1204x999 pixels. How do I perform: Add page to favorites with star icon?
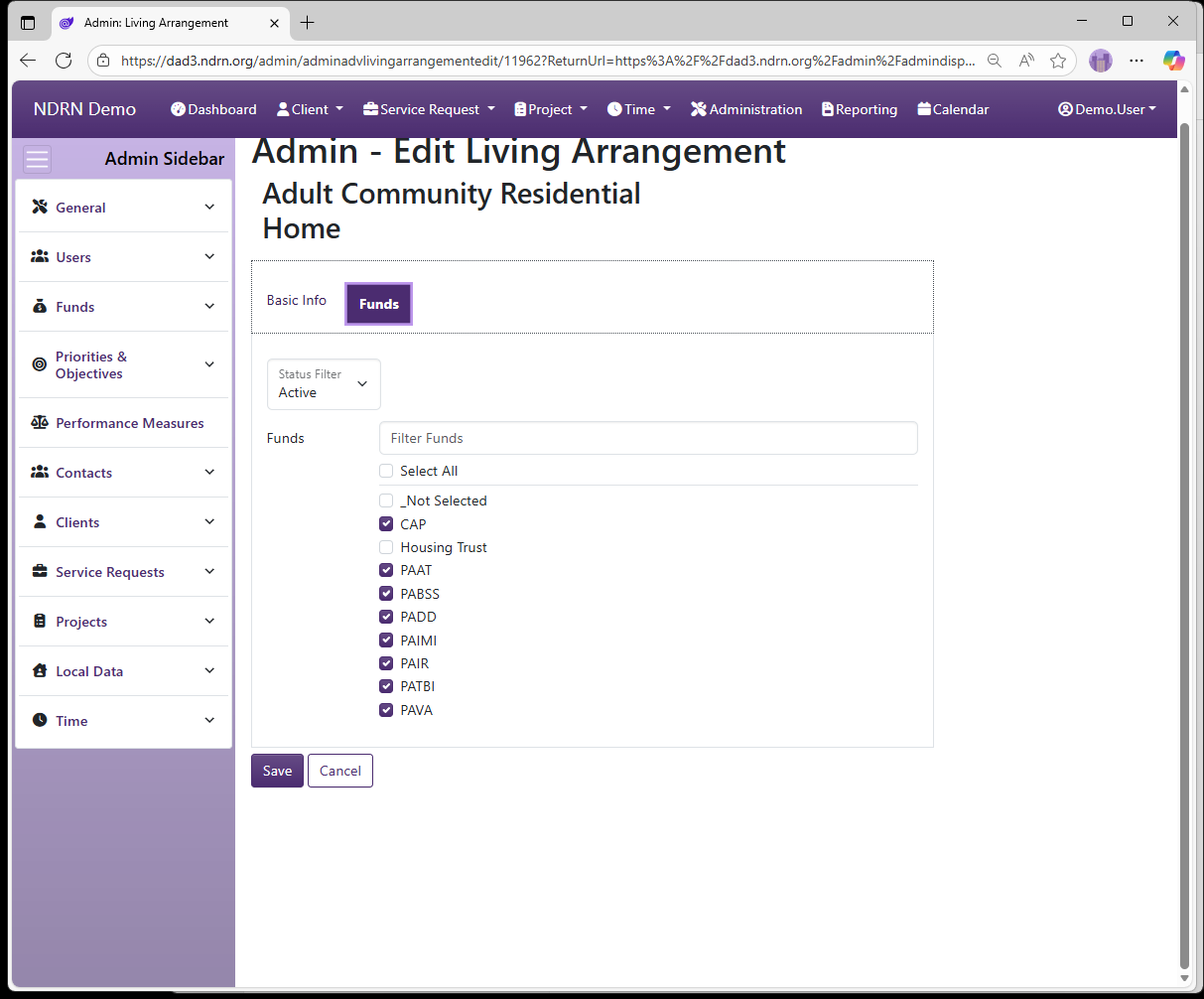coord(1058,61)
